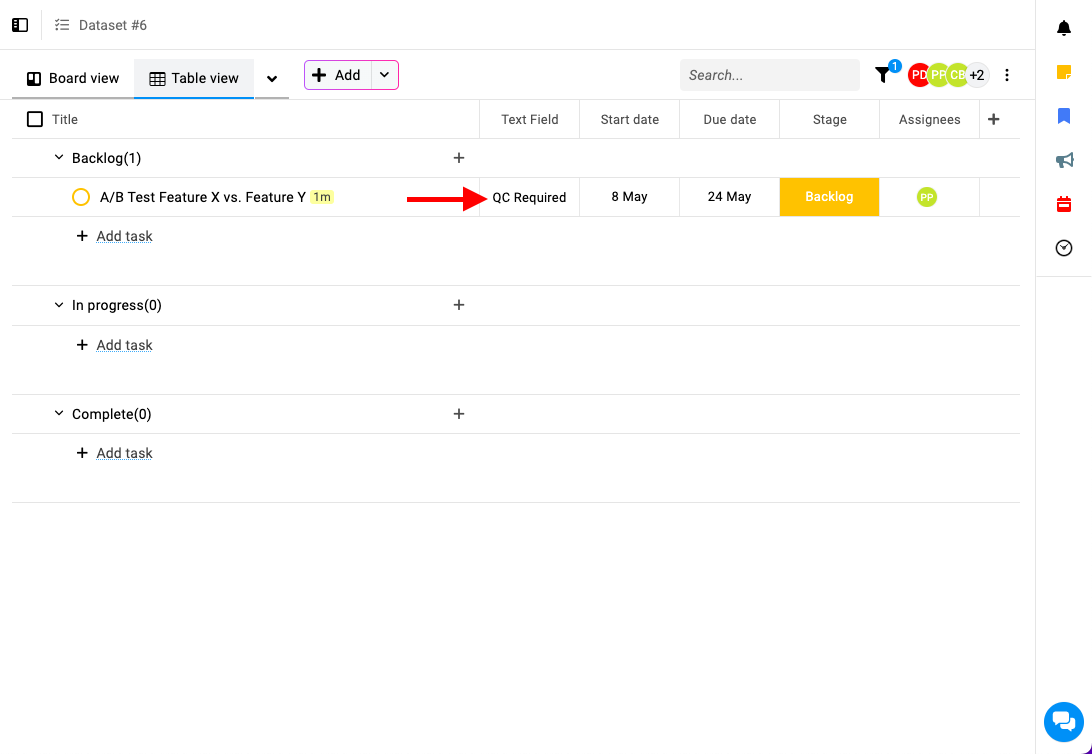This screenshot has height=754, width=1092.
Task: Mark A/B Test task complete circle
Action: (x=81, y=197)
